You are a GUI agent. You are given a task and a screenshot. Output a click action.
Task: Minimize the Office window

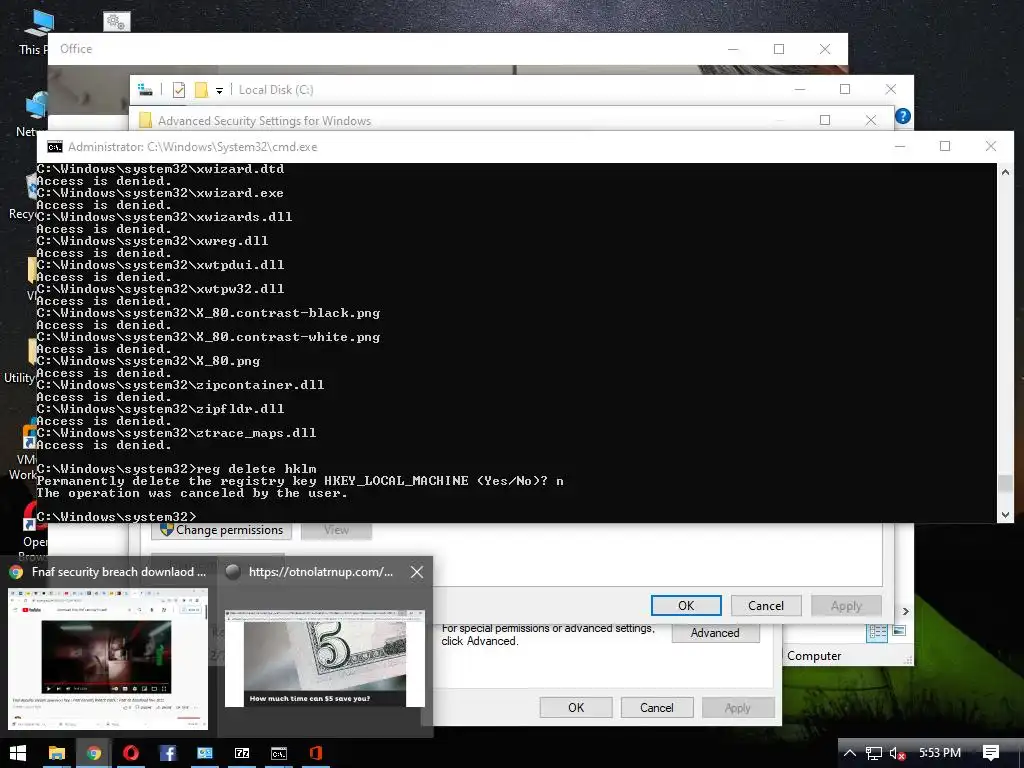733,49
